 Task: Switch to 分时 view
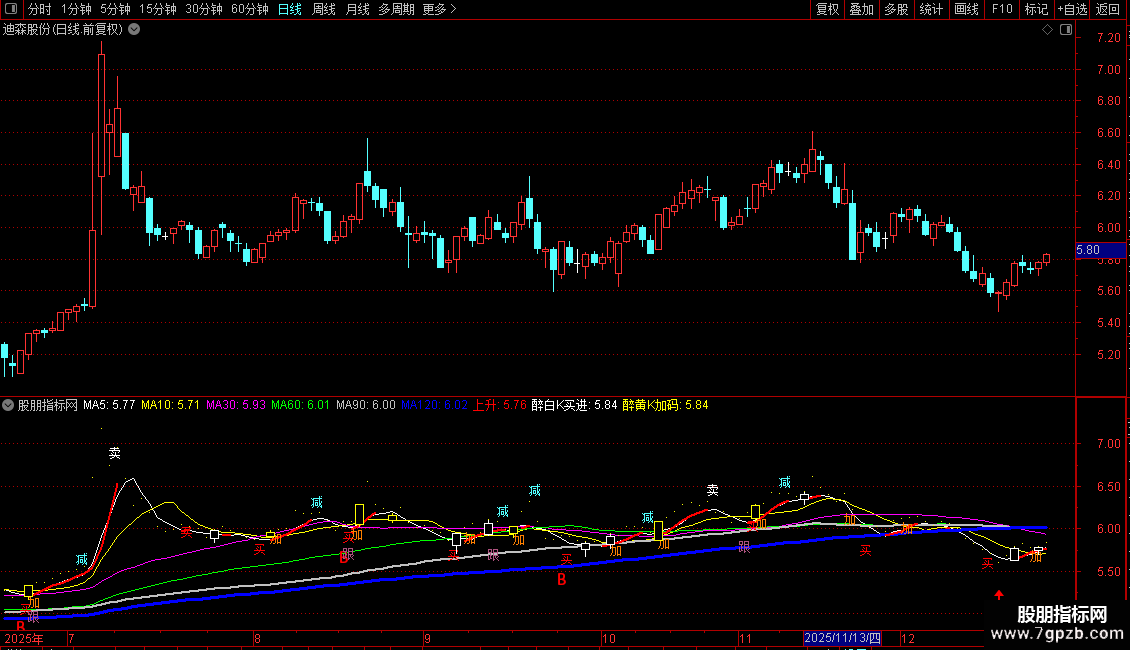pos(40,9)
